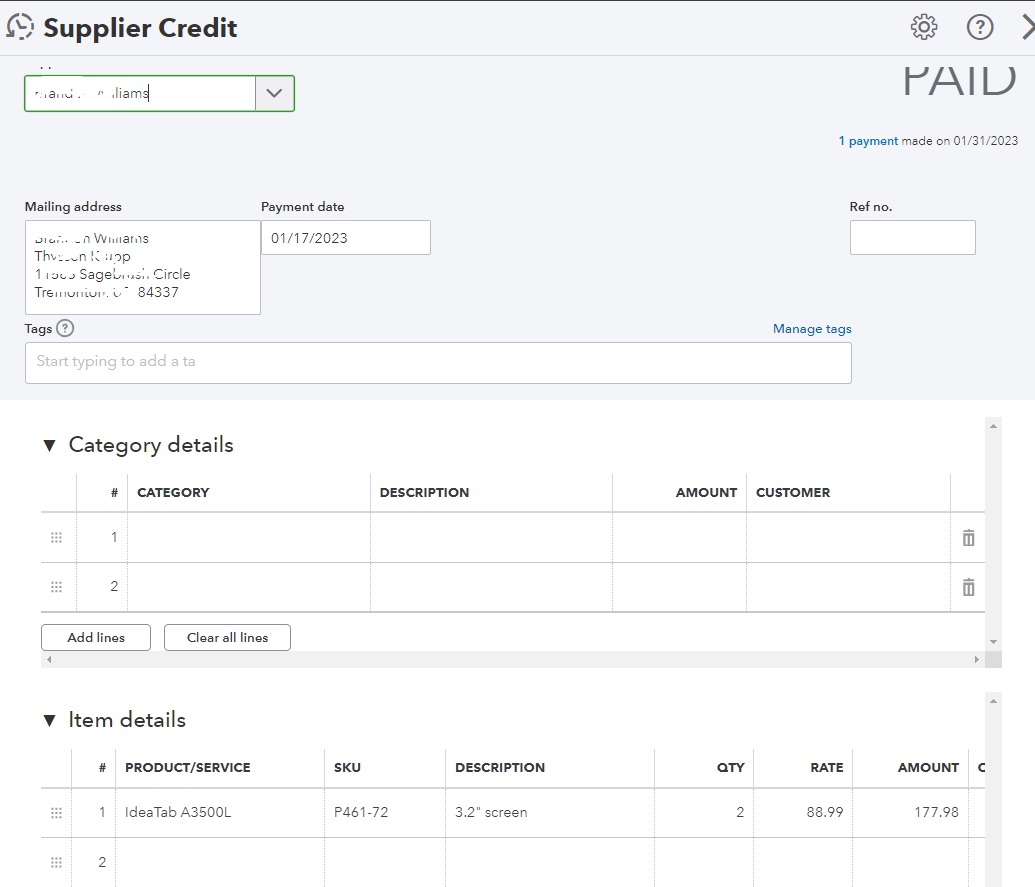Click the Add lines button
This screenshot has height=887, width=1035.
tap(96, 638)
